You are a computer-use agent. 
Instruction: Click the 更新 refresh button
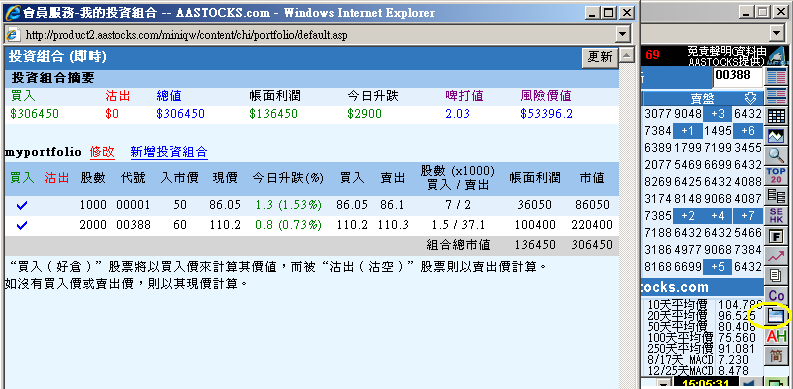tap(600, 57)
